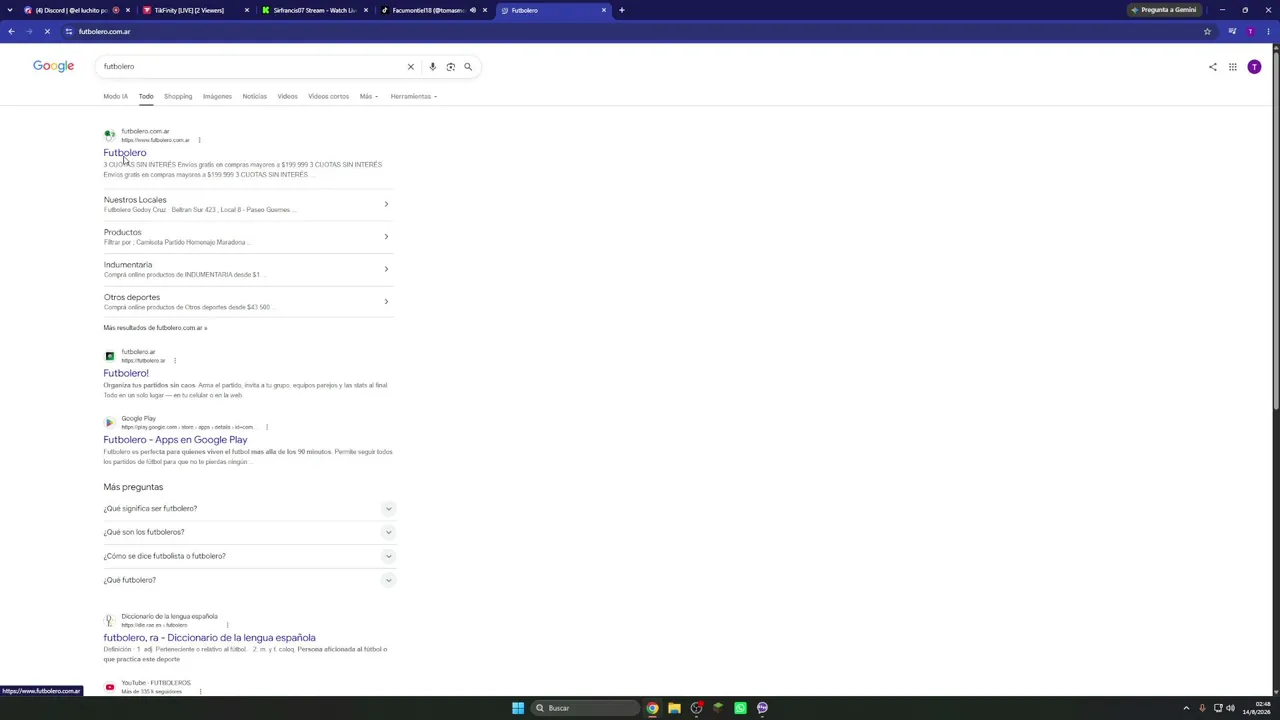Expand question ¿Qué son los futboleros?
Image resolution: width=1280 pixels, height=720 pixels.
click(250, 532)
